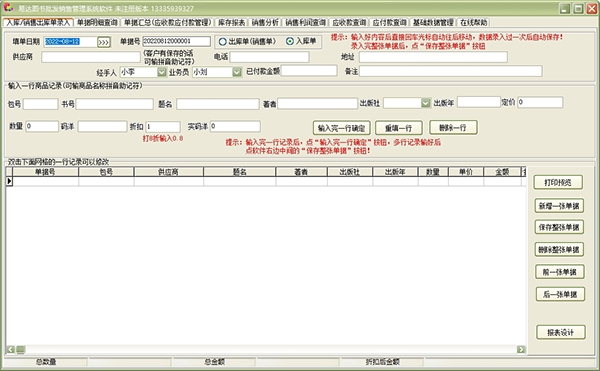Open the 单据汇总(应收款应付款管理) tab
This screenshot has height=371, width=600.
tap(167, 23)
